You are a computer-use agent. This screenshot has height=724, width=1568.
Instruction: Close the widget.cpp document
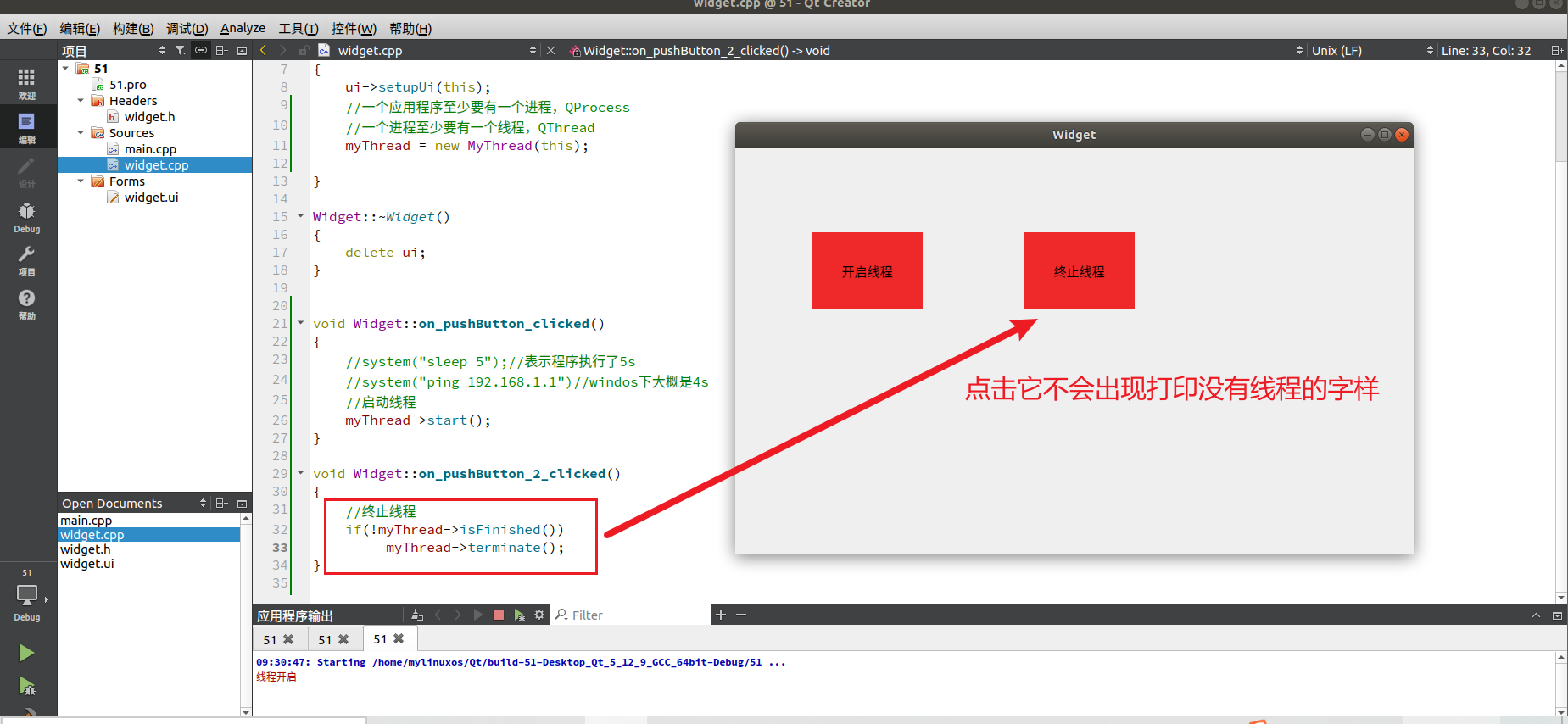551,51
